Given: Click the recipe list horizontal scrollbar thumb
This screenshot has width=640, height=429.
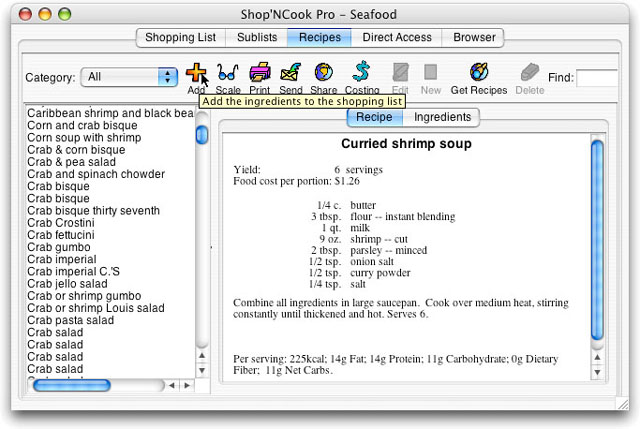Looking at the screenshot, I should [x=72, y=385].
